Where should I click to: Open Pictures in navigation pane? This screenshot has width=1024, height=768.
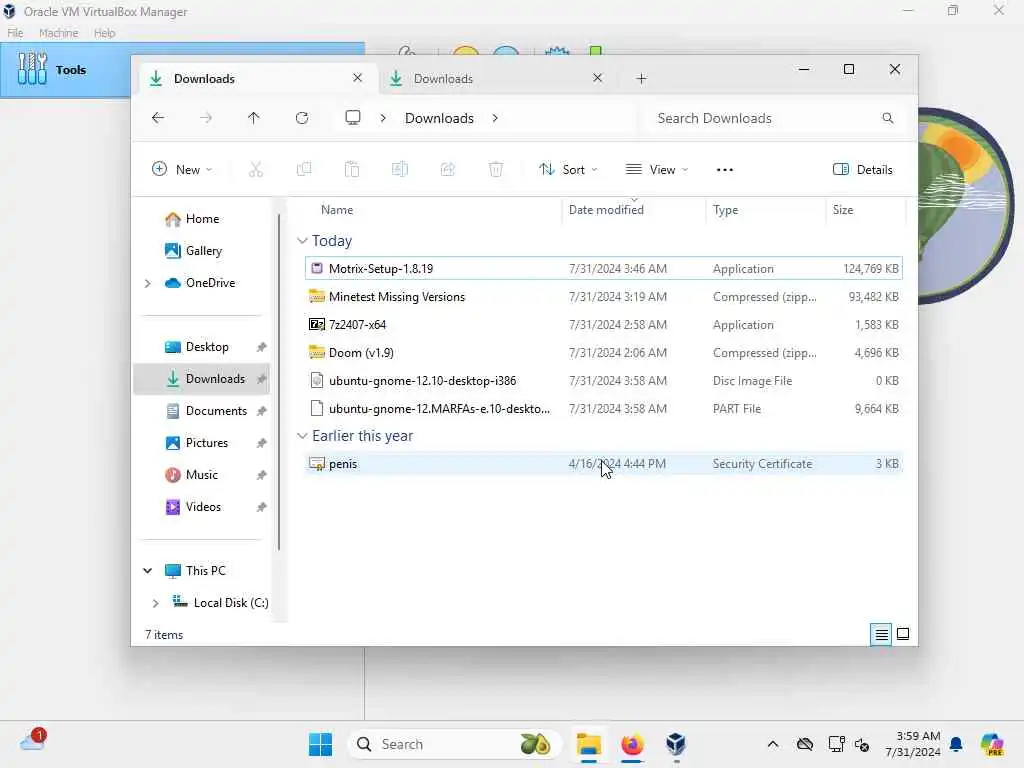206,443
